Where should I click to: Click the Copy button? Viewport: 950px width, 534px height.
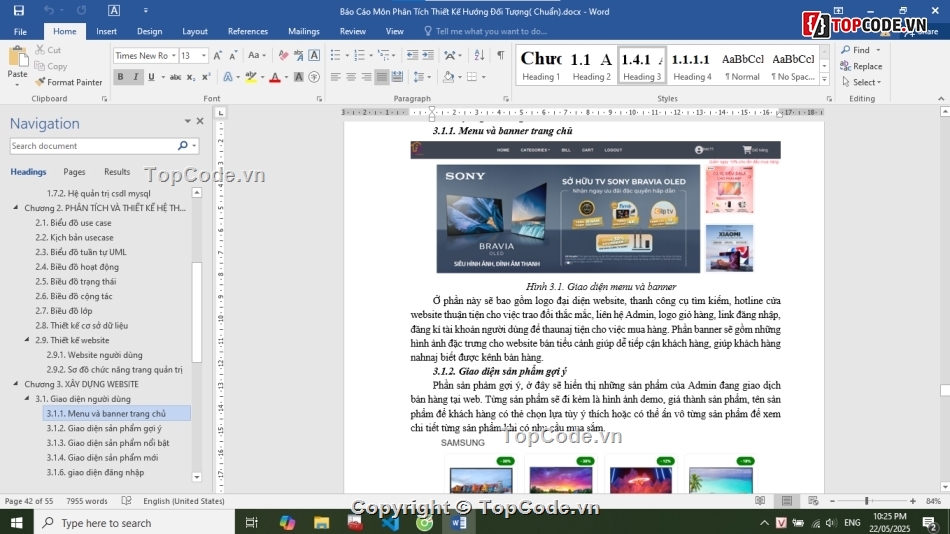point(51,66)
